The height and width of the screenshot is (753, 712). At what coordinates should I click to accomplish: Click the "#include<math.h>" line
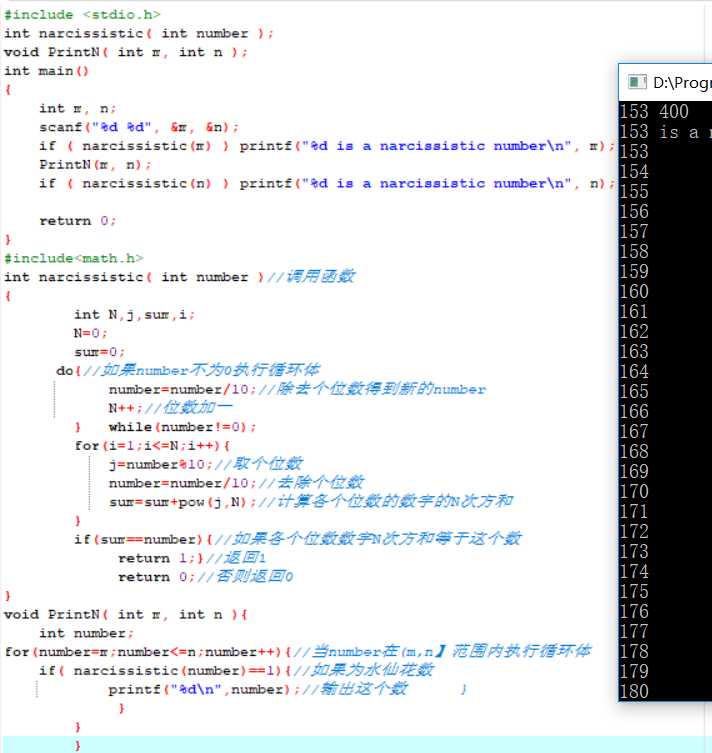pyautogui.click(x=73, y=258)
